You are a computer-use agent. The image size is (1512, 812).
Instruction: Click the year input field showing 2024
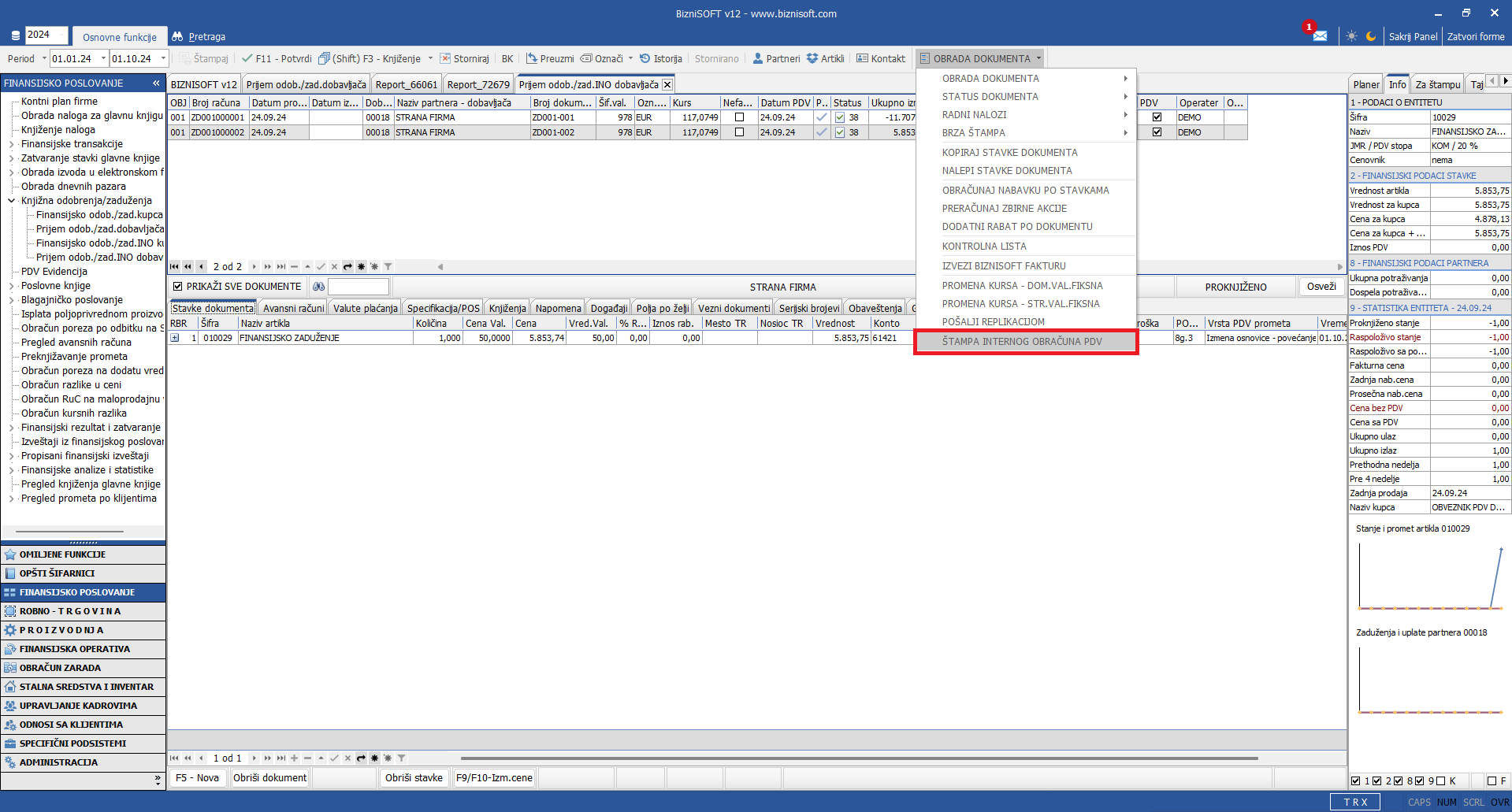[46, 35]
